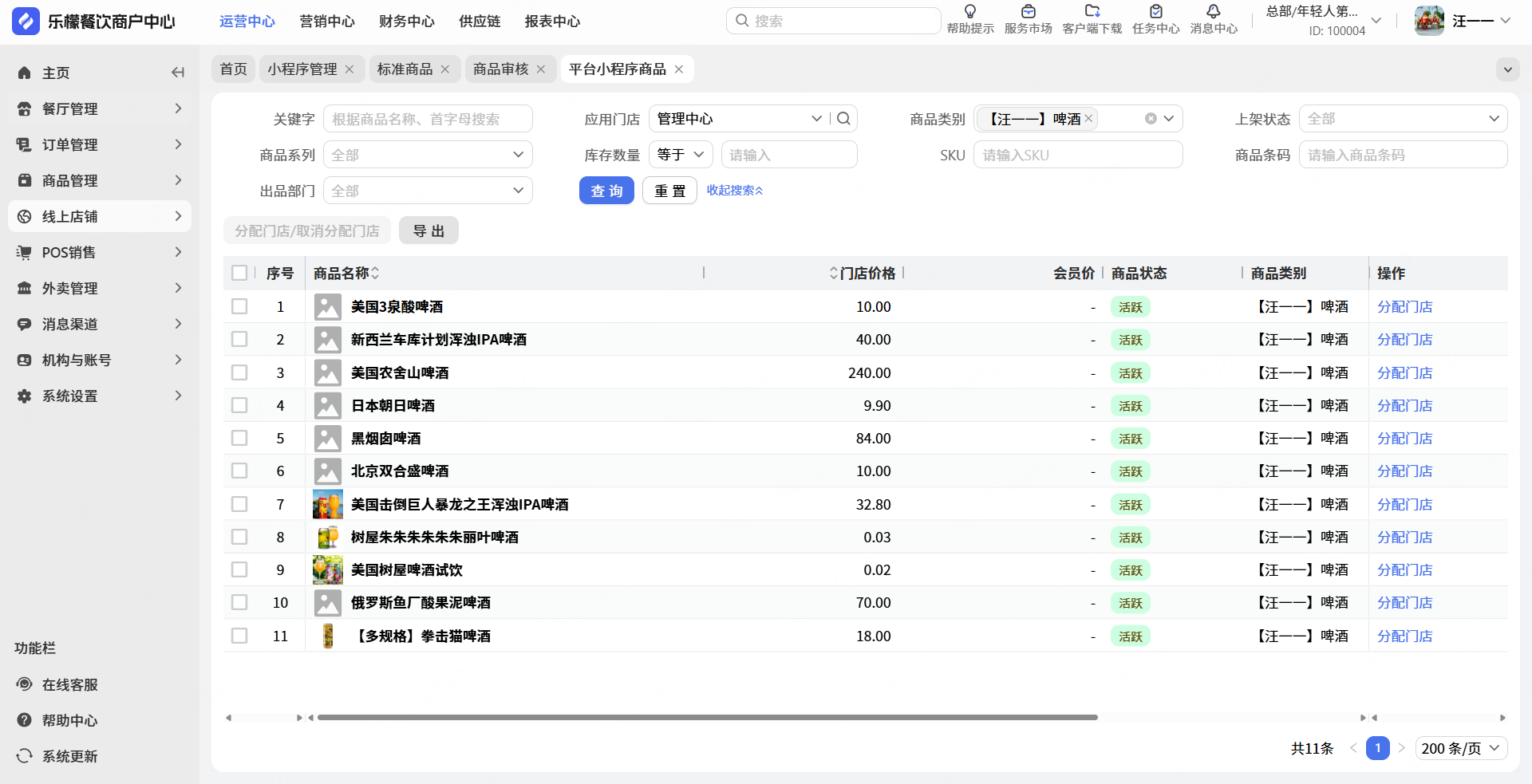
Task: Switch to the 标准商品 tab
Action: [405, 69]
